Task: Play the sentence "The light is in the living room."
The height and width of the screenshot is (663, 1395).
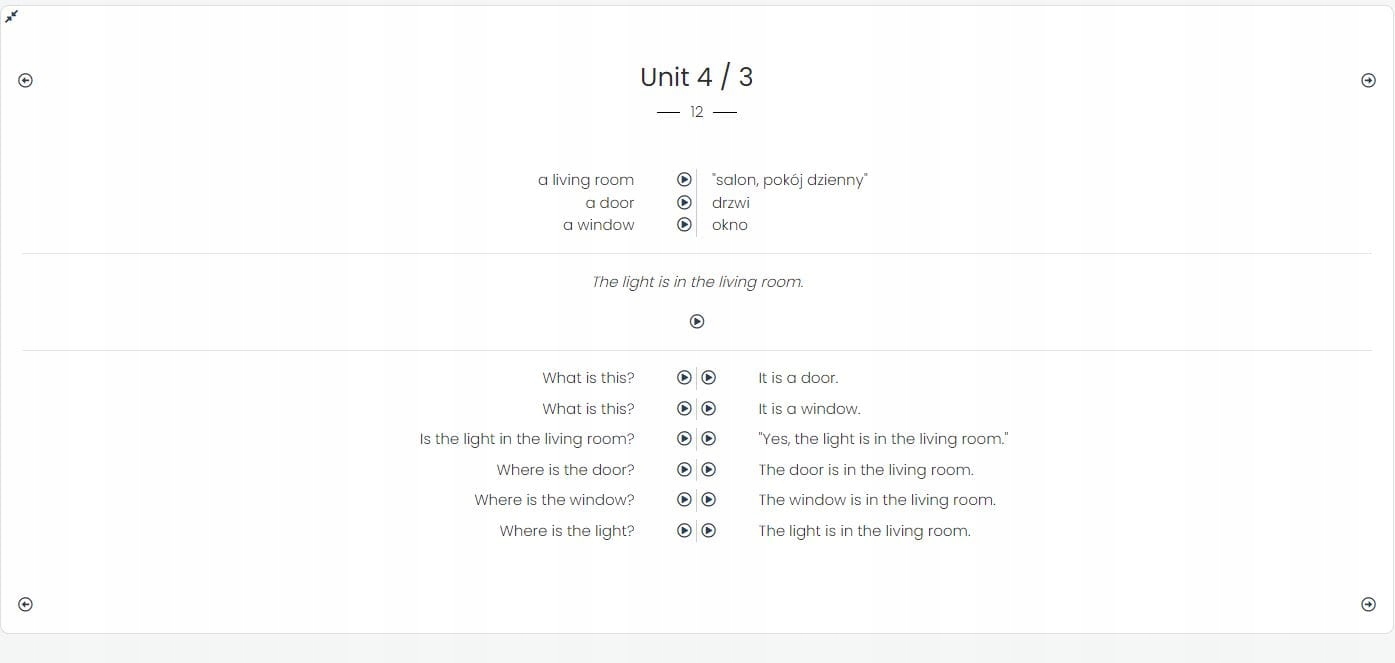Action: pyautogui.click(x=697, y=321)
